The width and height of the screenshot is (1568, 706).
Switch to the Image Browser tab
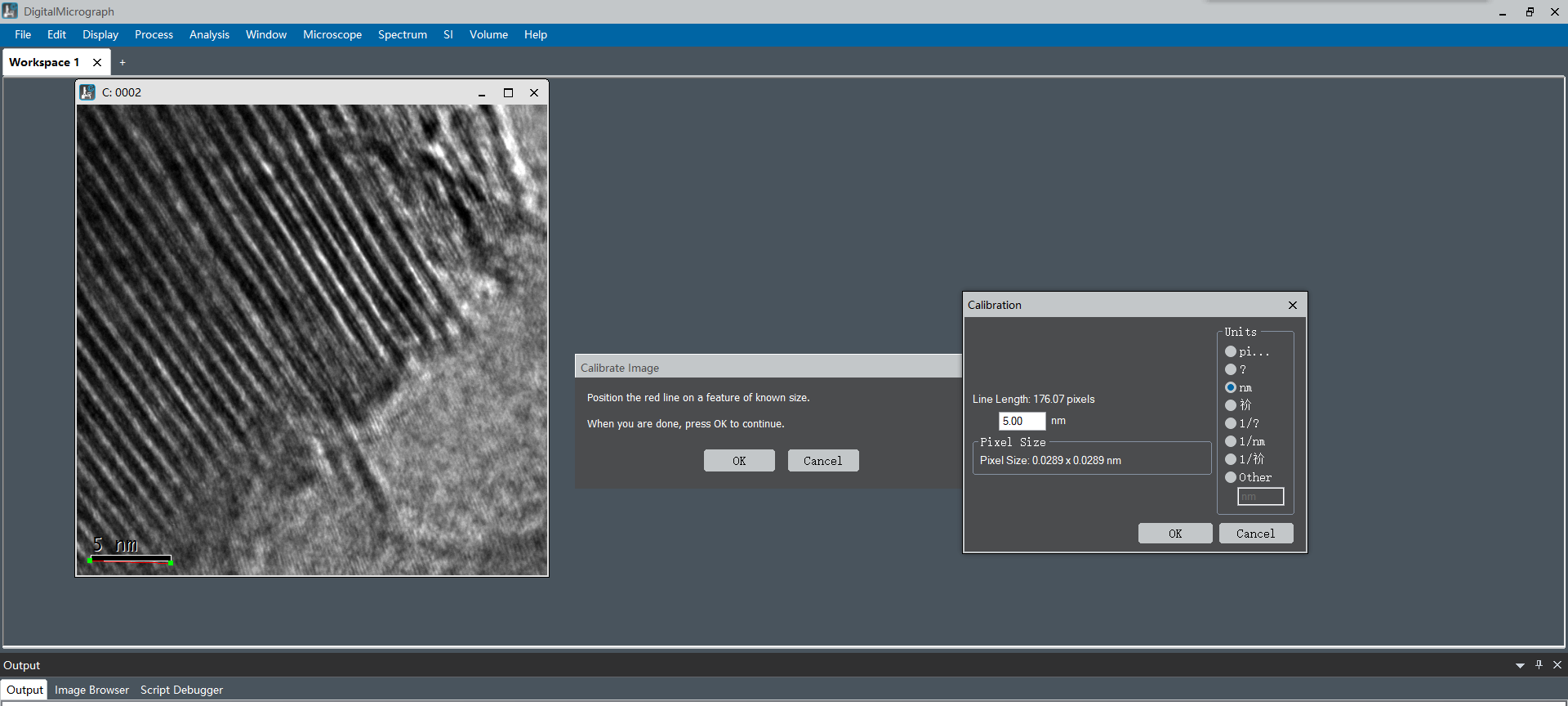91,690
